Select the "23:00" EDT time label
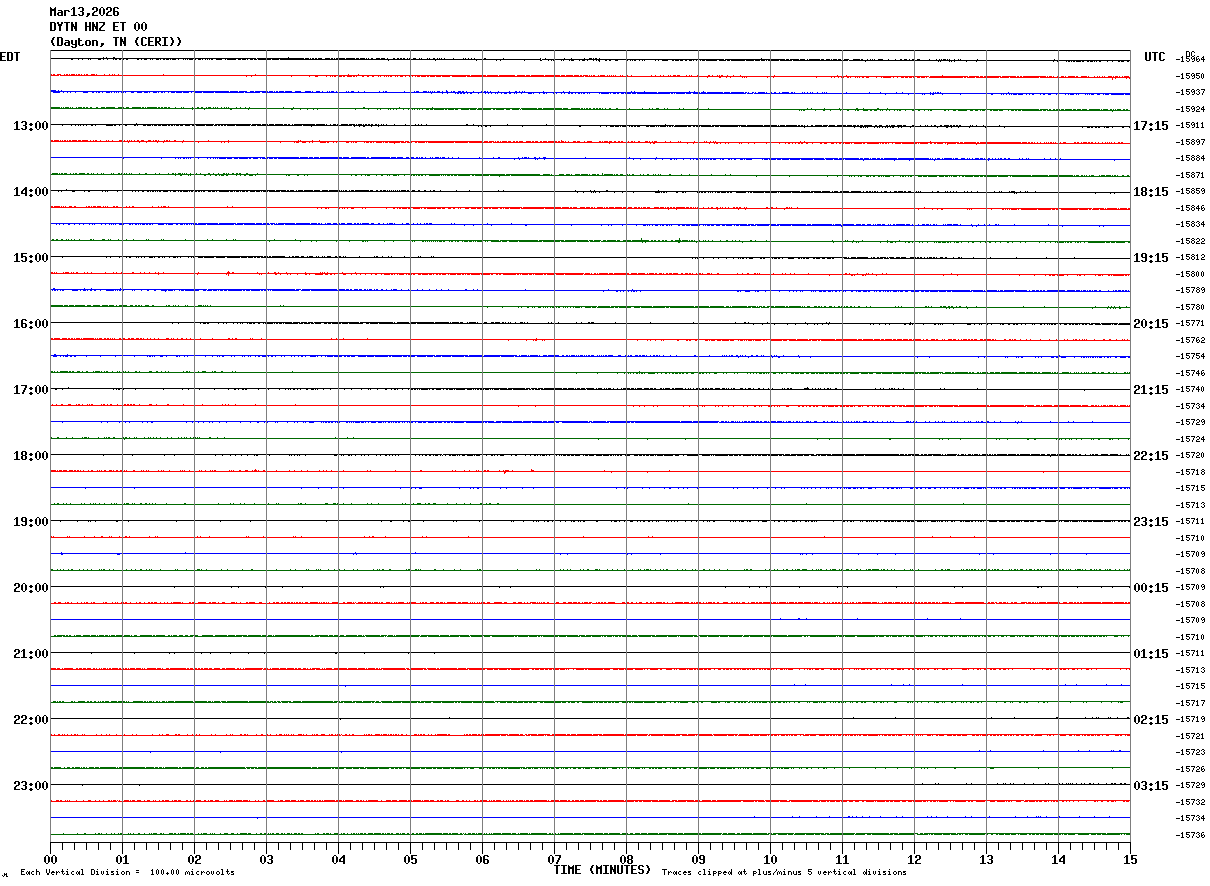The height and width of the screenshot is (886, 1210). click(30, 786)
